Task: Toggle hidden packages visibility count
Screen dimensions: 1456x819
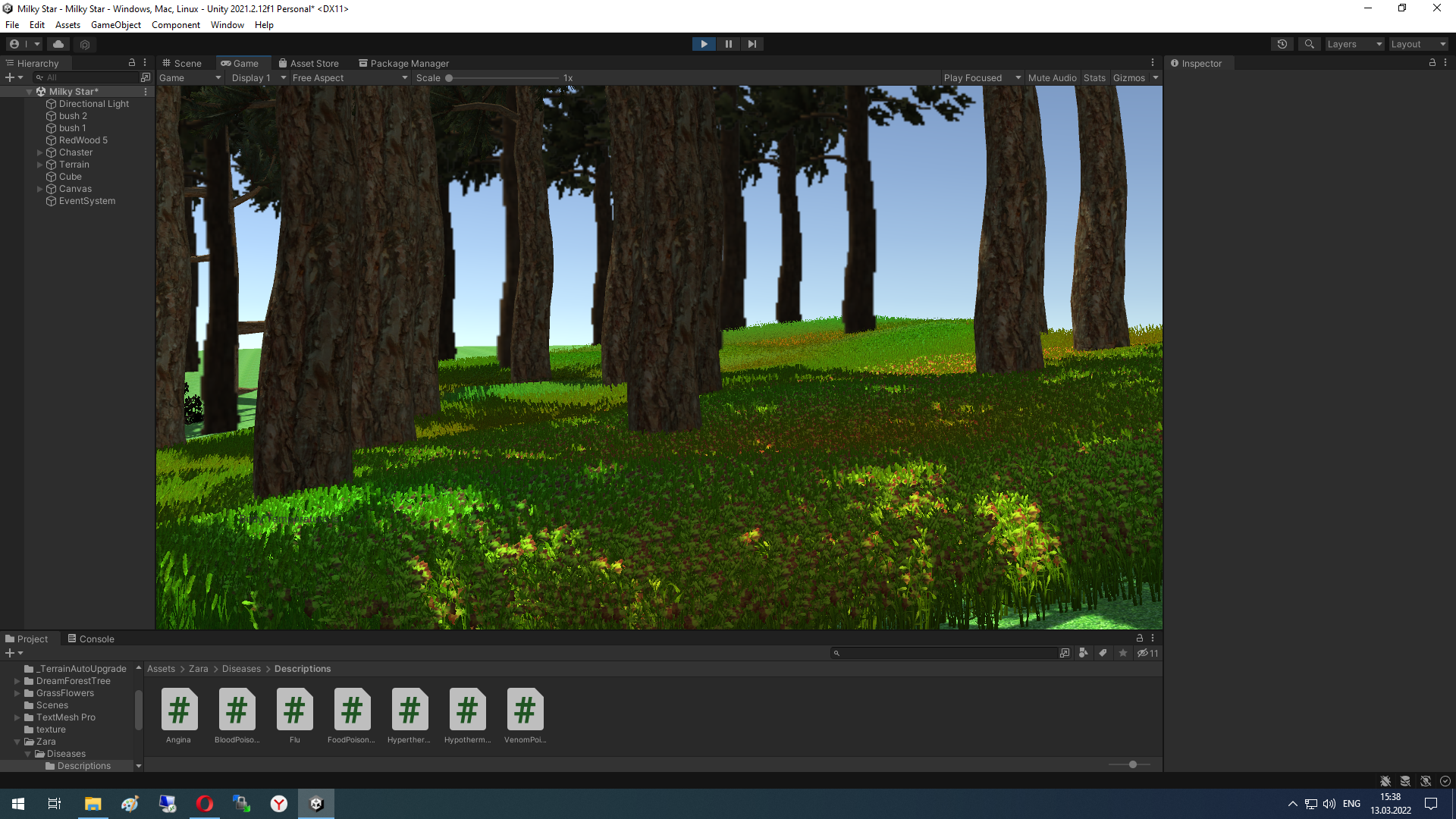Action: (x=1147, y=653)
